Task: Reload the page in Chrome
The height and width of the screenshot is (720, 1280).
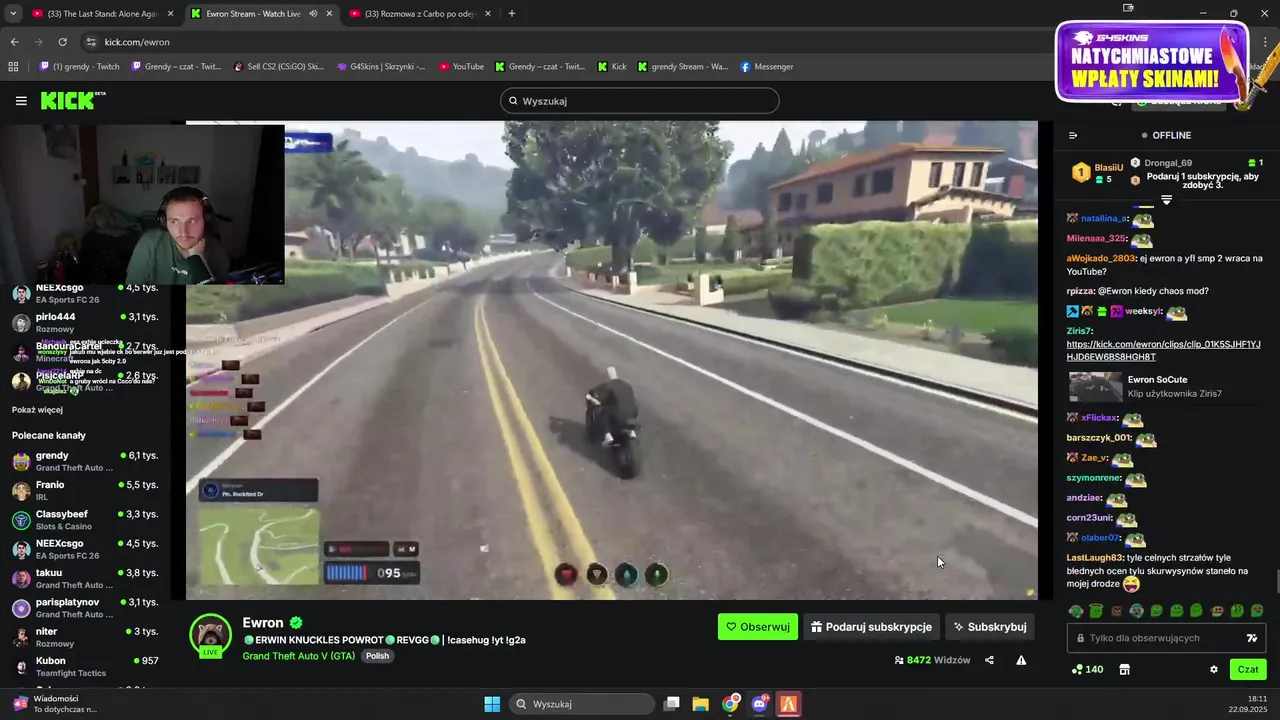Action: (62, 42)
